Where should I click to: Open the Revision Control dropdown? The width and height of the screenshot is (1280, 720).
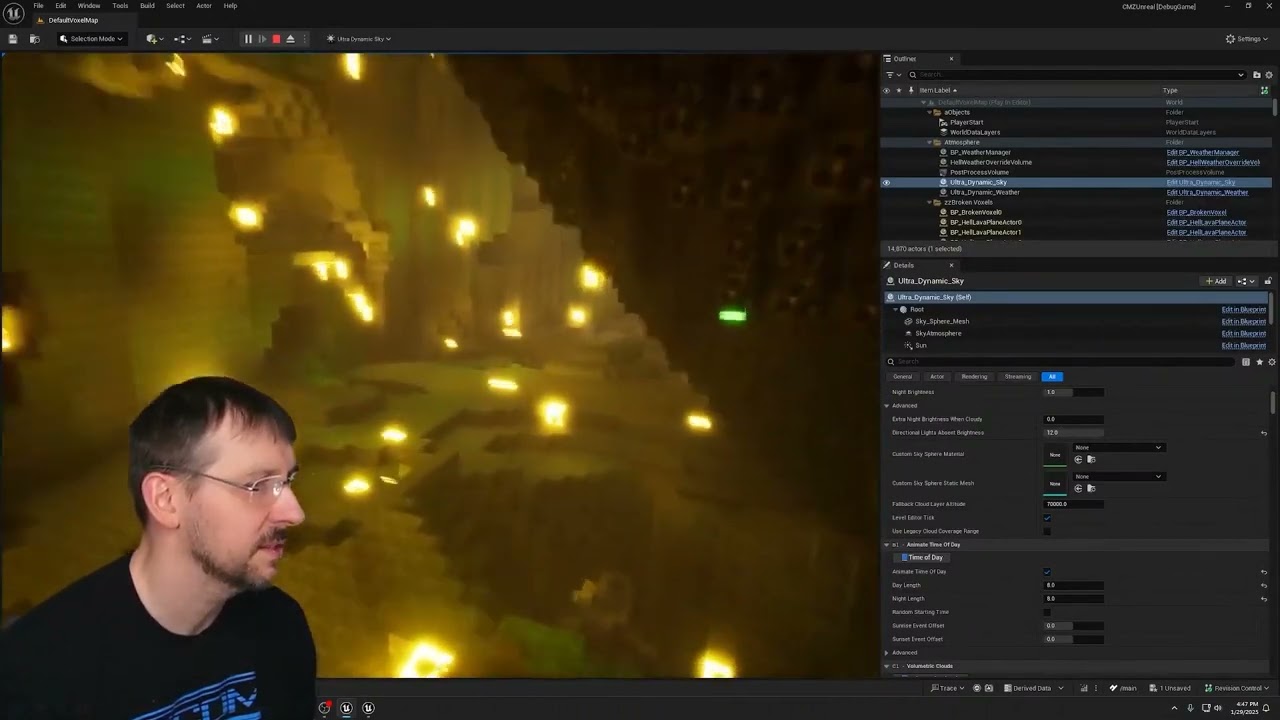point(1238,688)
